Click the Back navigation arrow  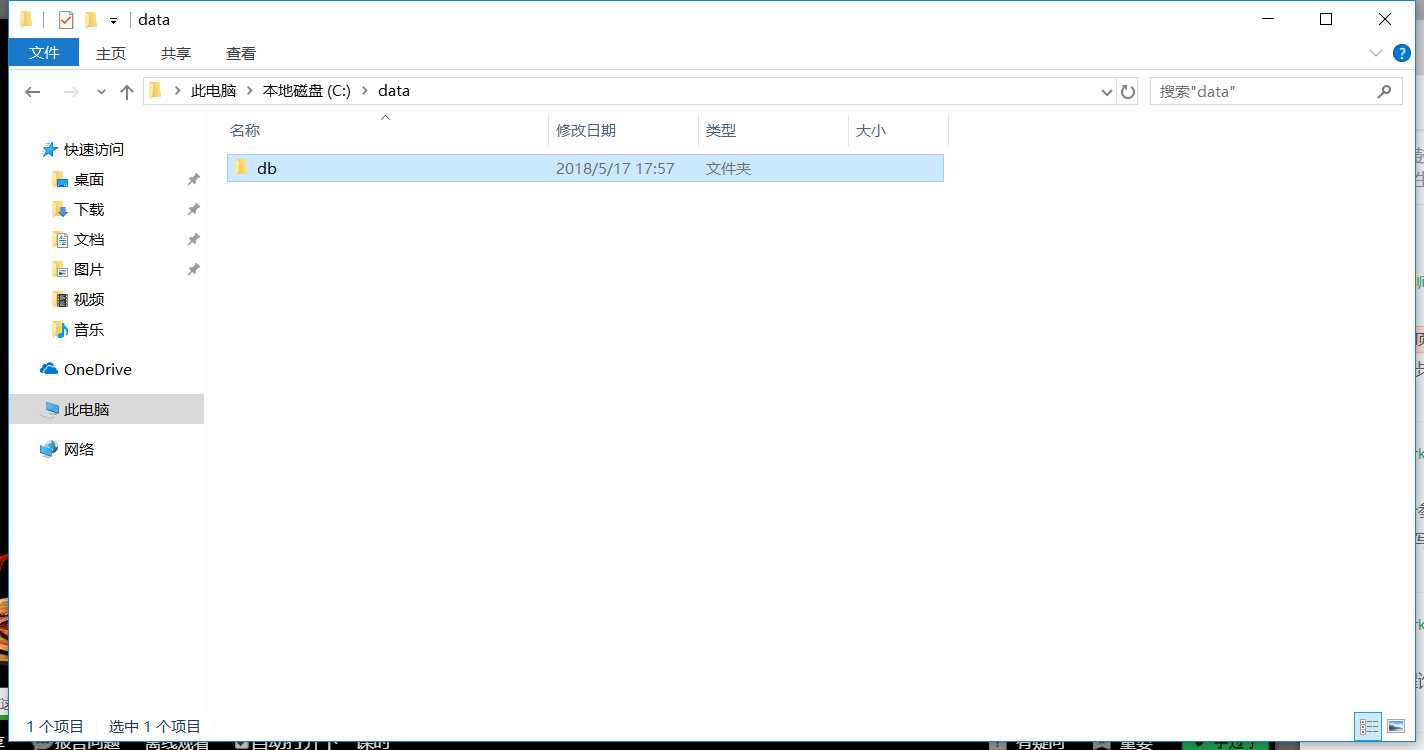33,92
